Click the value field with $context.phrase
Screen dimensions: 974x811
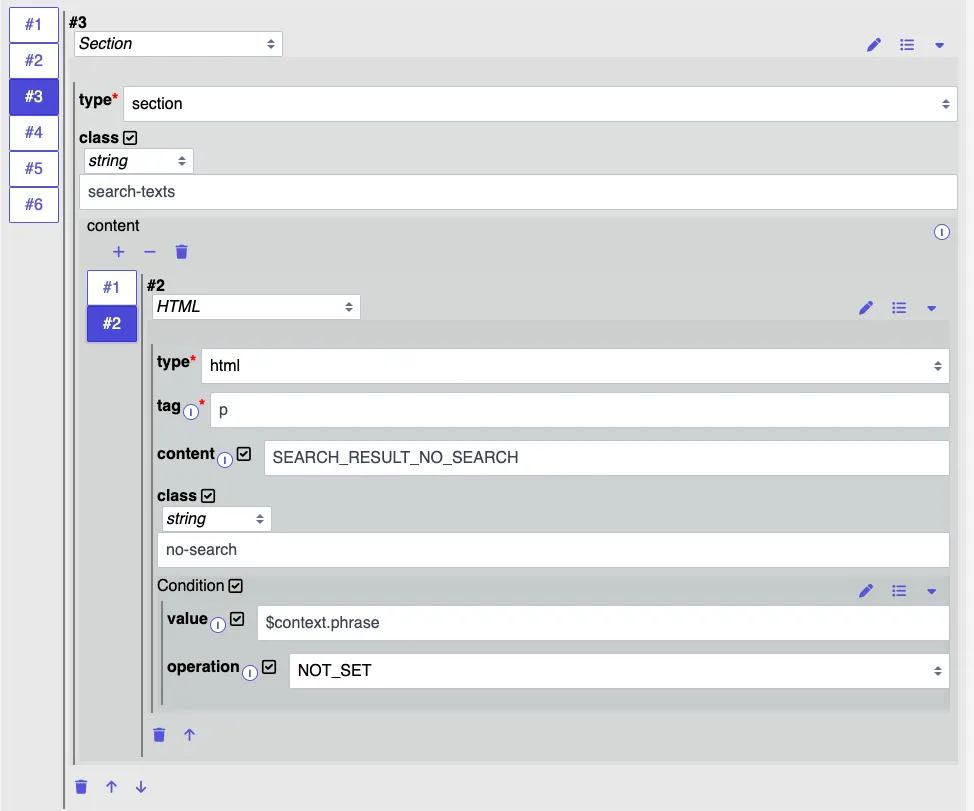coord(603,623)
